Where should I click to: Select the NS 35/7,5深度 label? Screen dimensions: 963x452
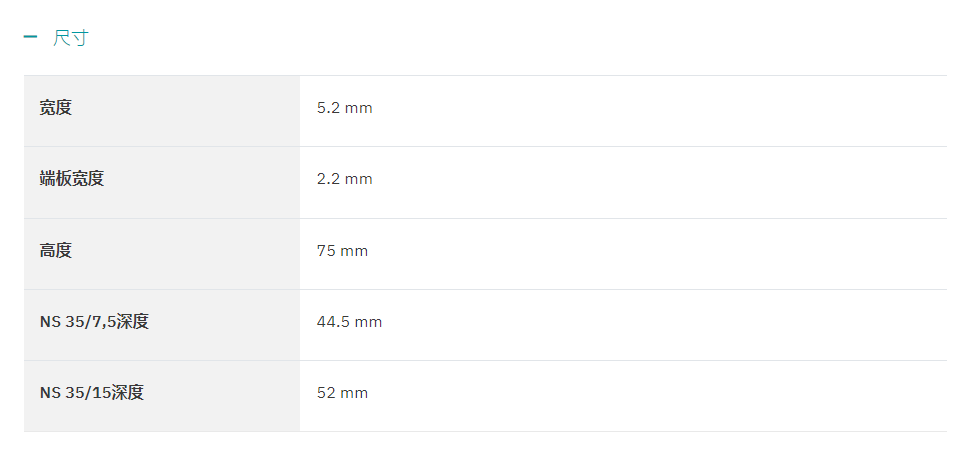point(95,322)
